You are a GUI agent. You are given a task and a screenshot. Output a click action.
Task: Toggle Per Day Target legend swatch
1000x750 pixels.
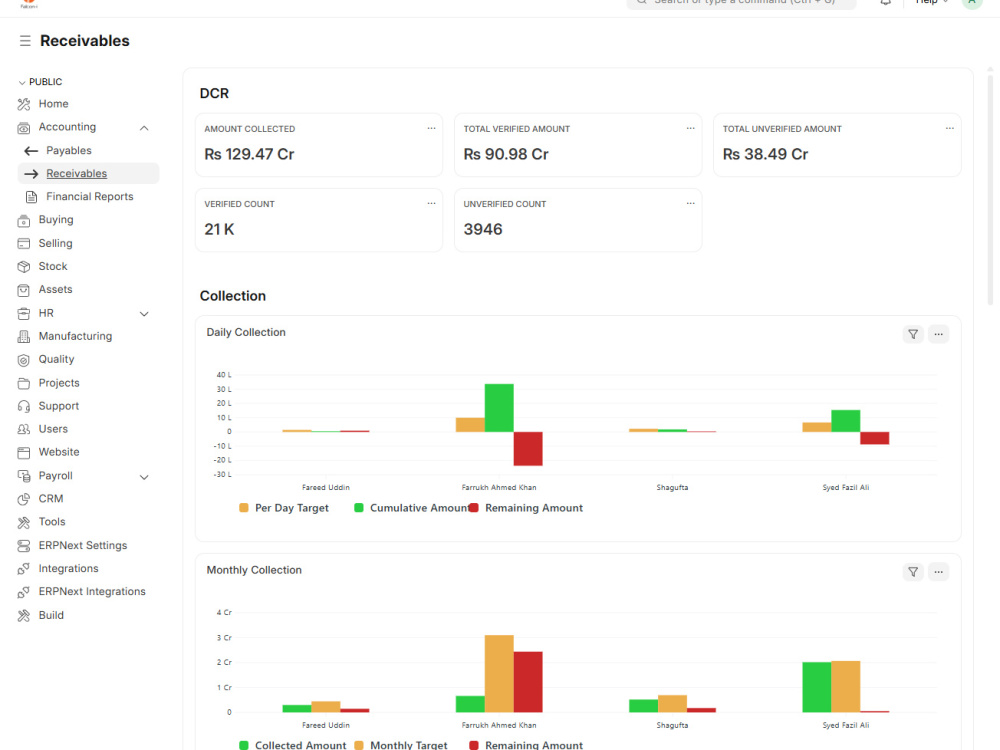244,508
